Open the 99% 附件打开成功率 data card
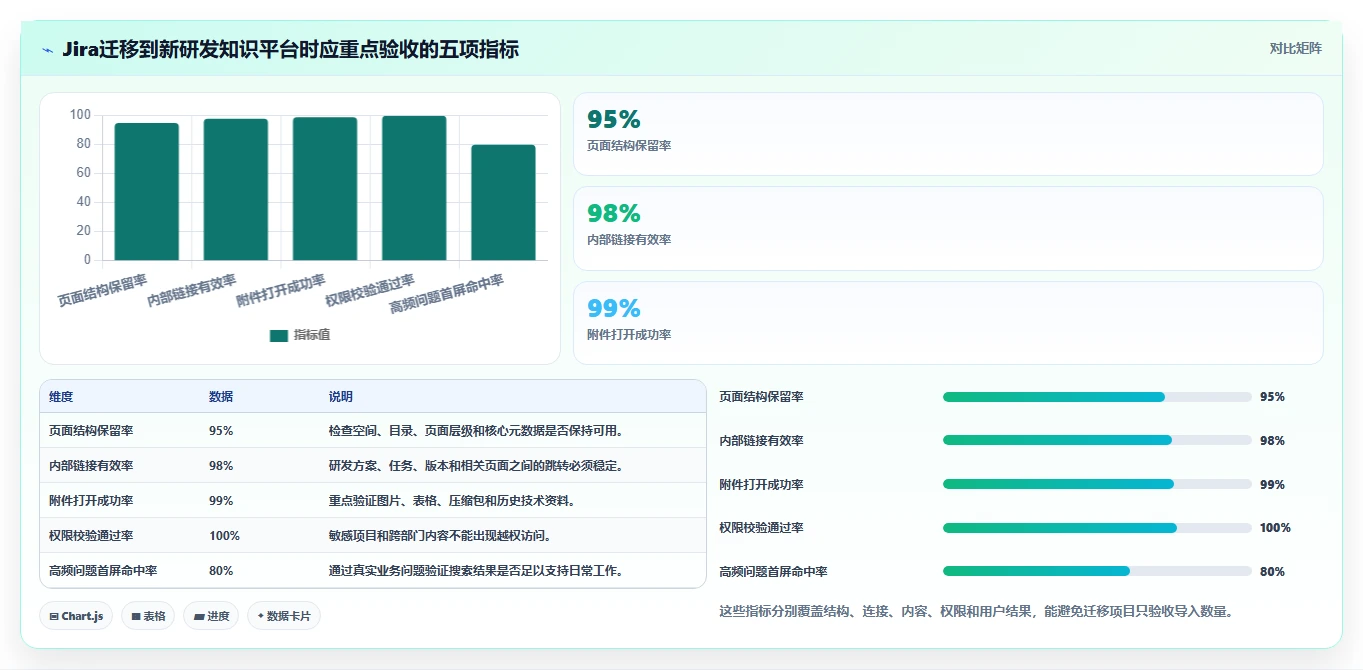 pos(948,323)
